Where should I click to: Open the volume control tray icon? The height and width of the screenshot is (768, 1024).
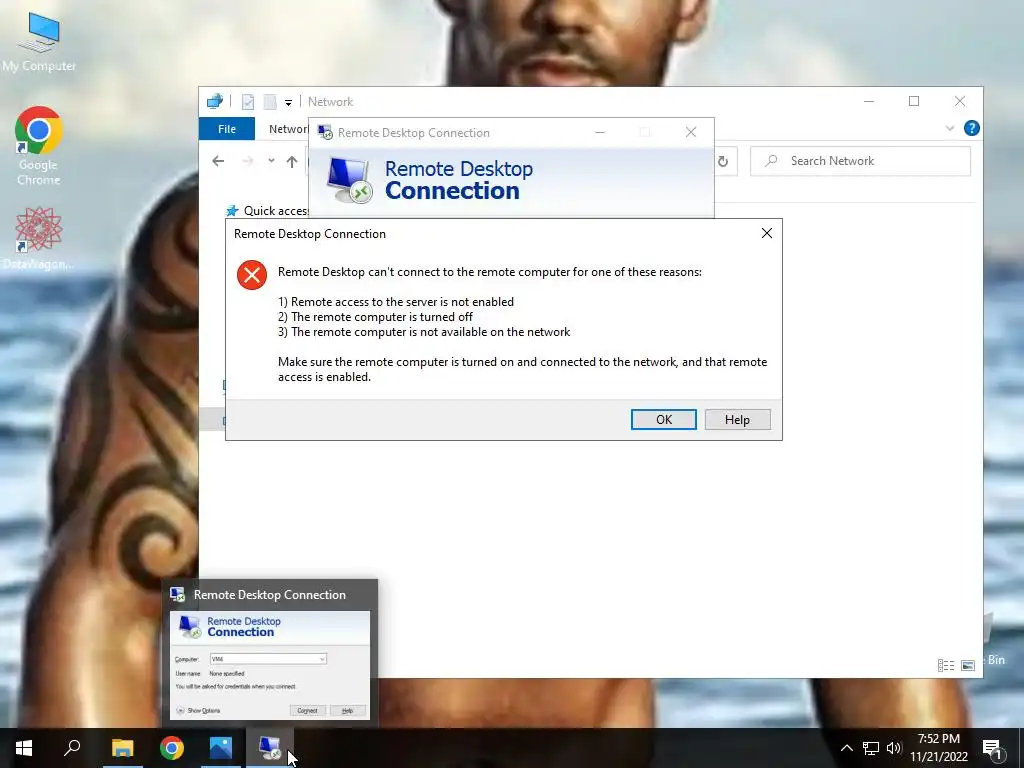pyautogui.click(x=894, y=748)
